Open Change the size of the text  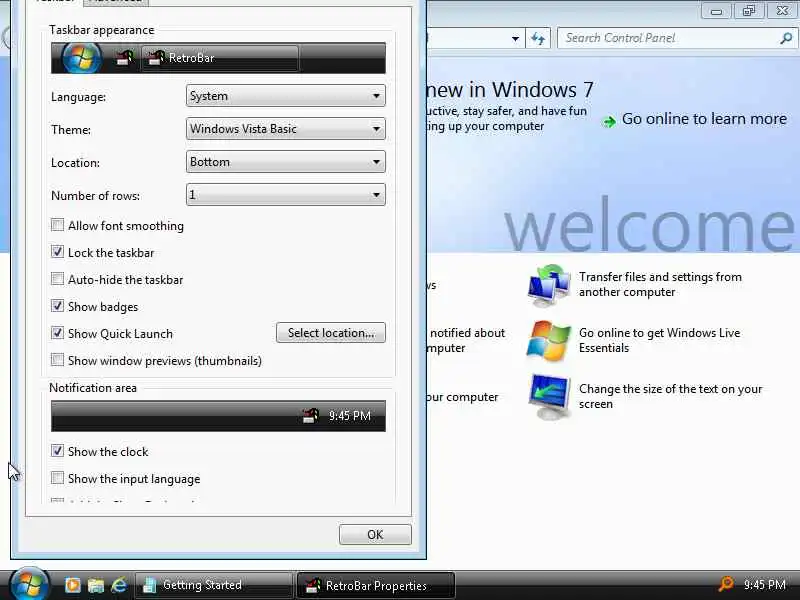670,396
